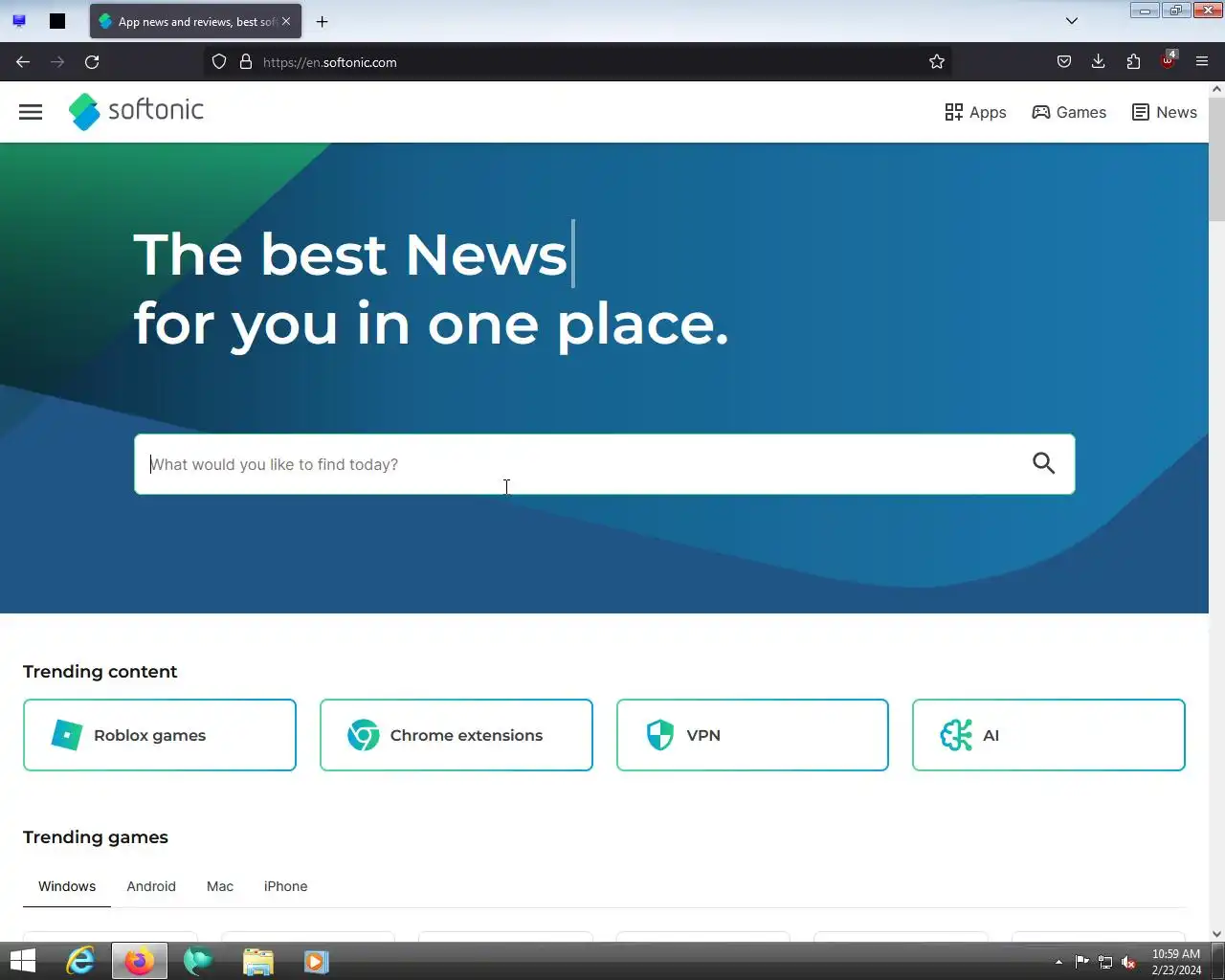
Task: Open the News section in header
Action: 1165,112
